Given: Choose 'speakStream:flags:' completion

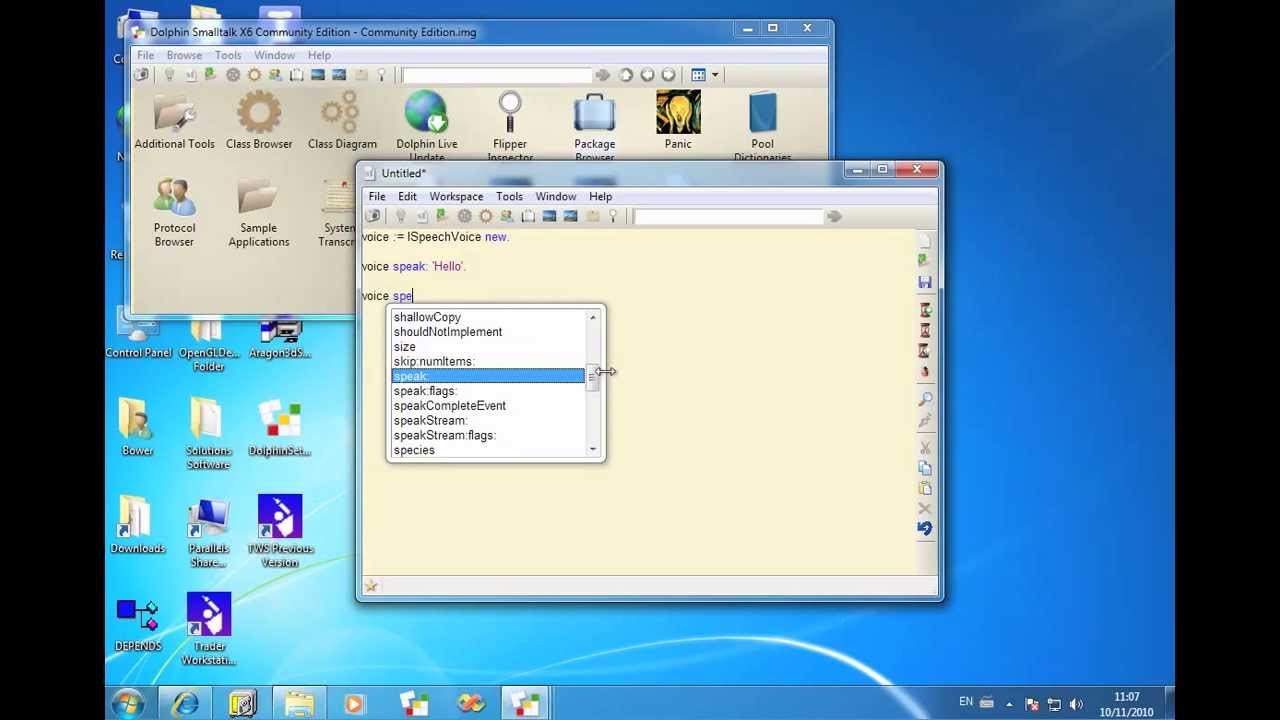Looking at the screenshot, I should coord(488,436).
